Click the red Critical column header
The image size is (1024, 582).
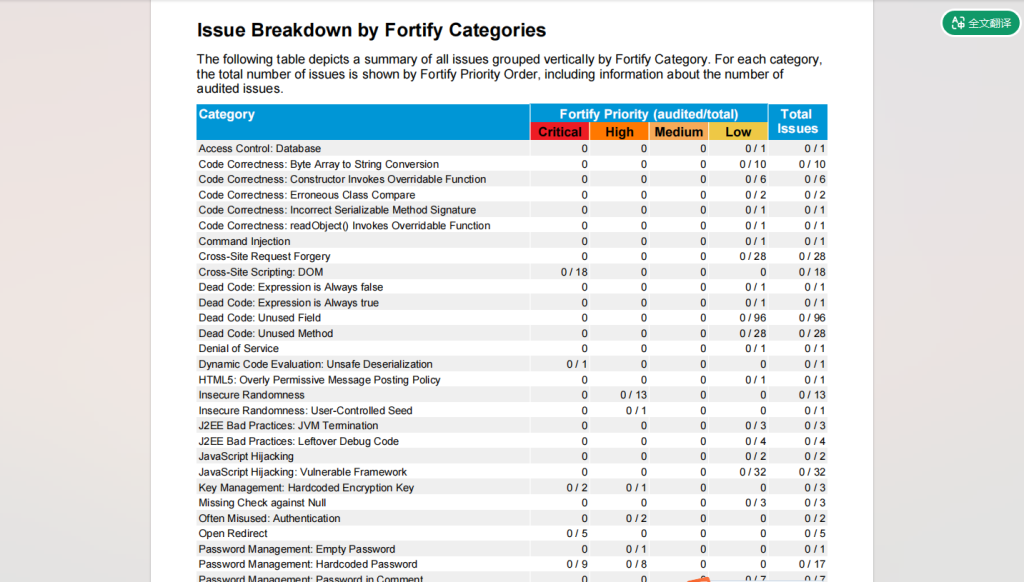click(560, 132)
